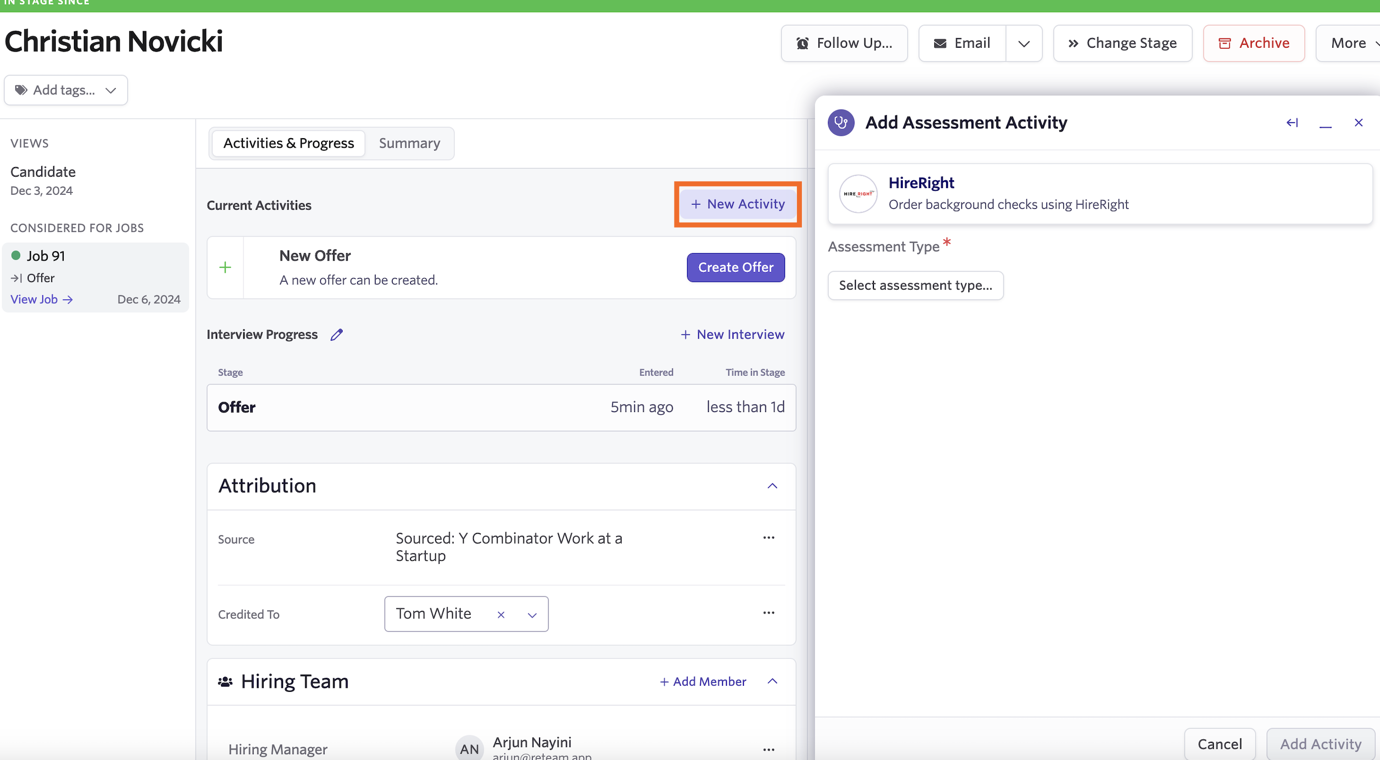
Task: Open the View Job link
Action: (42, 299)
